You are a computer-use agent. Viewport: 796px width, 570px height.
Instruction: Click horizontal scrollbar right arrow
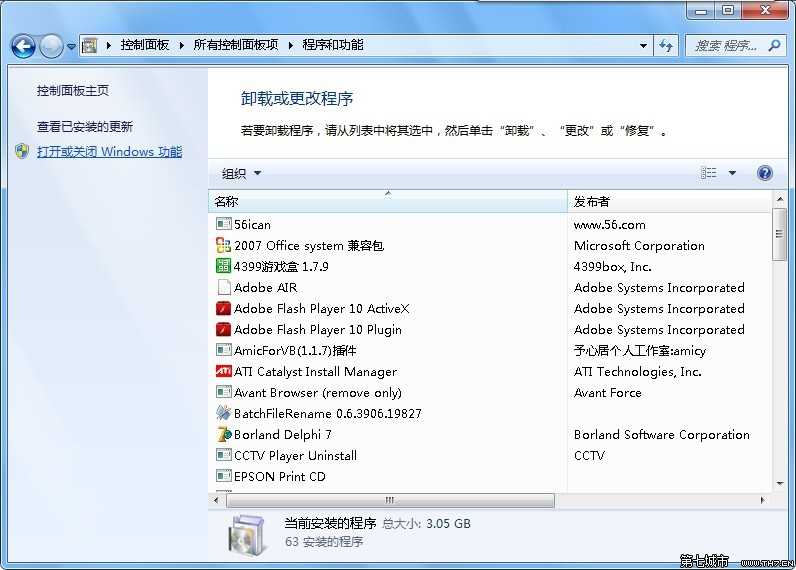(x=762, y=500)
